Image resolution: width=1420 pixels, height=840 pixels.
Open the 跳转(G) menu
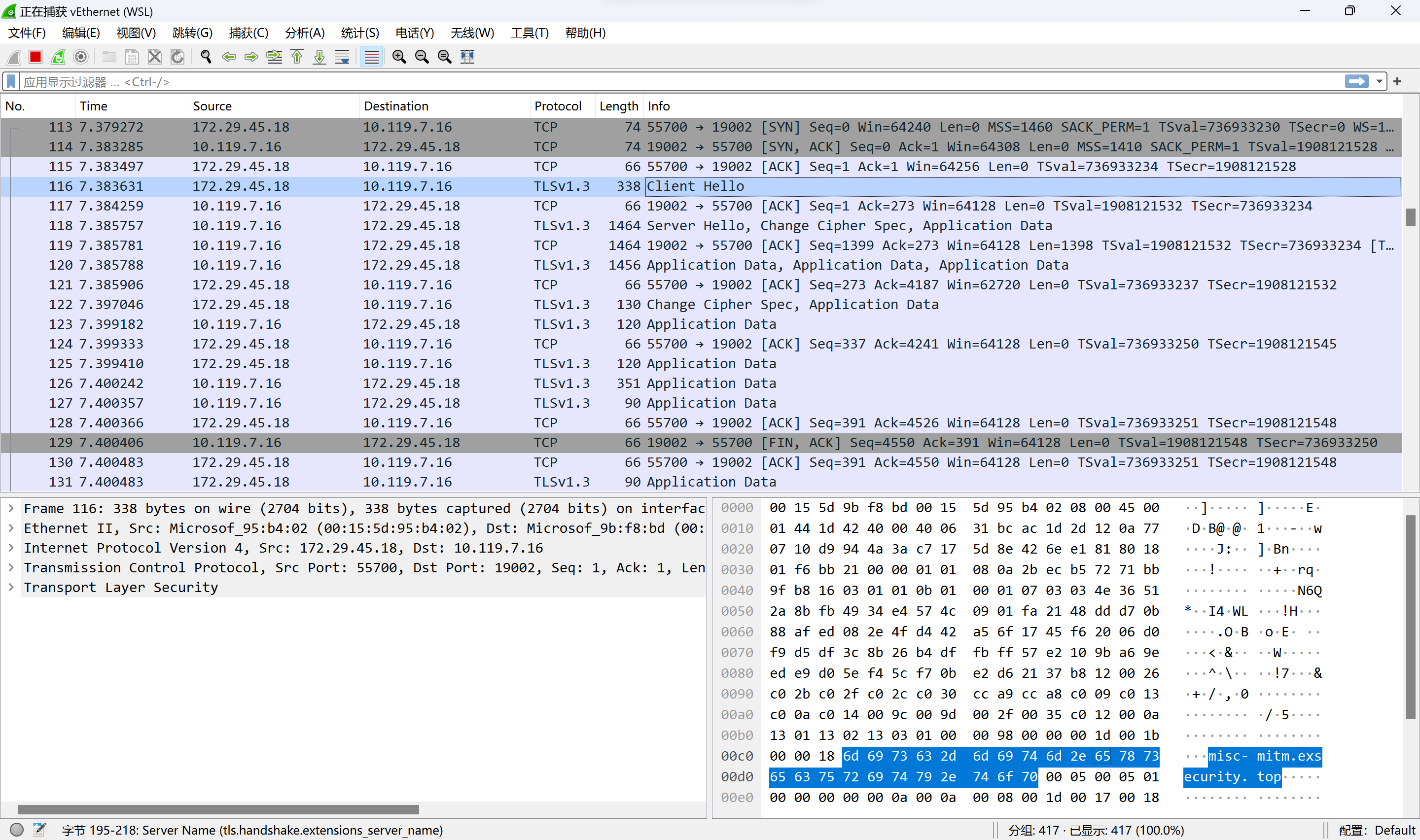pos(192,33)
